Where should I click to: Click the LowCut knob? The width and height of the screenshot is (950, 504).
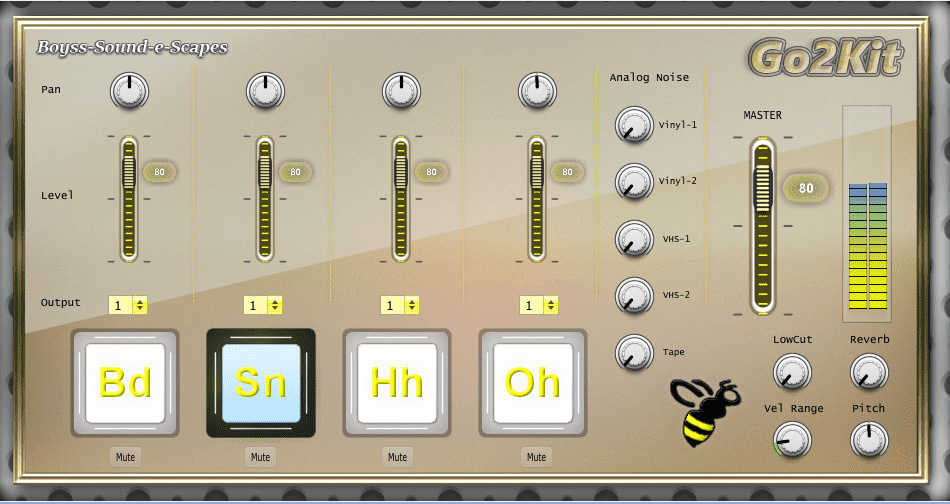[792, 371]
